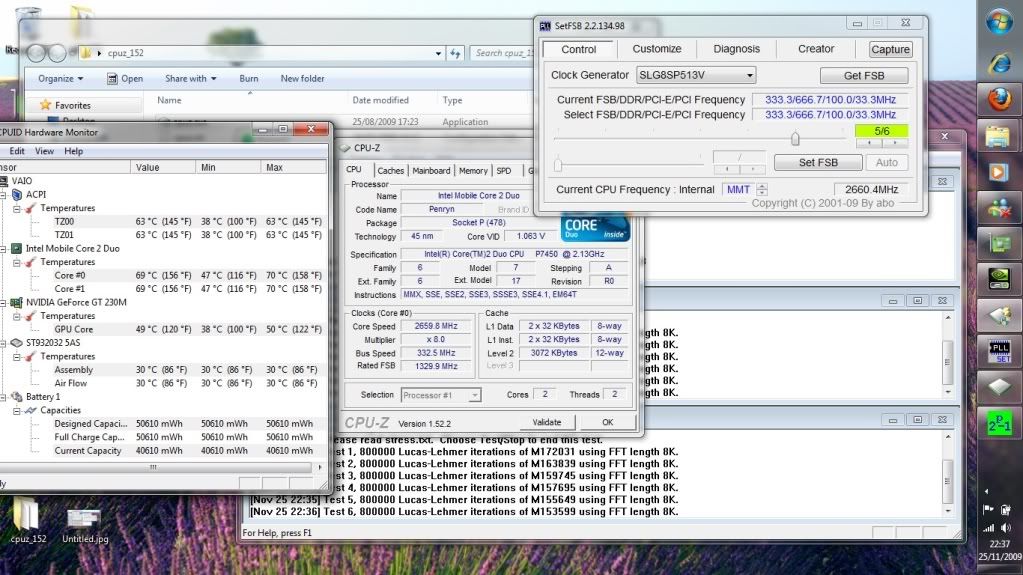The image size is (1023, 575).
Task: Click OK button in CPU-Z
Action: click(x=607, y=422)
